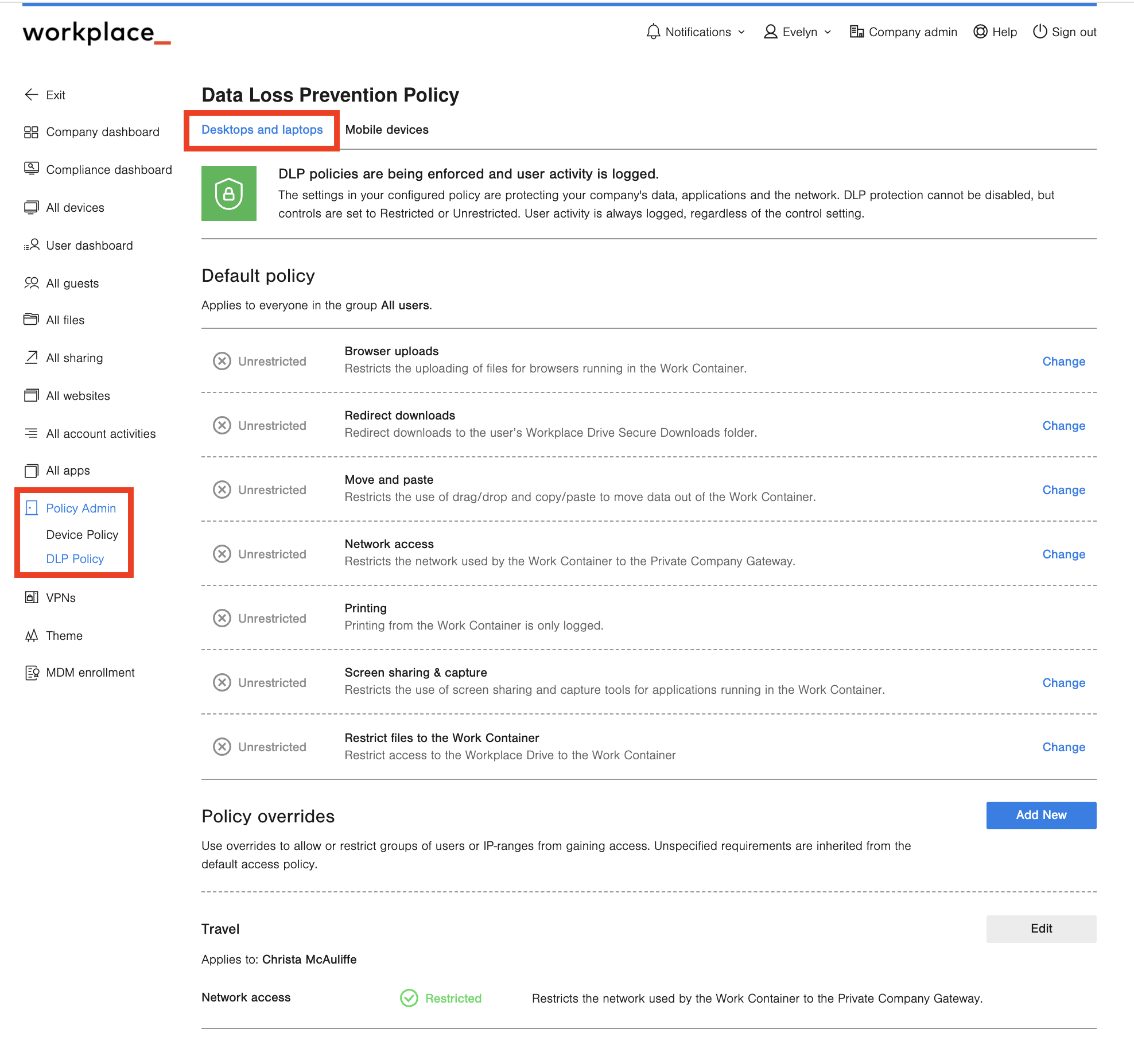Image resolution: width=1134 pixels, height=1064 pixels.
Task: Click Change link for Move and paste
Action: pyautogui.click(x=1063, y=490)
